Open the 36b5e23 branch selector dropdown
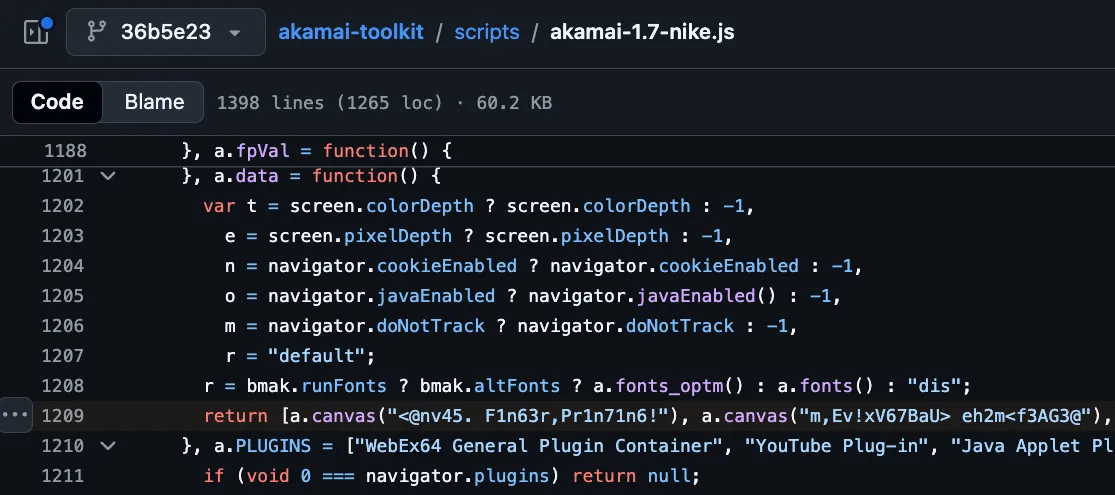This screenshot has height=495, width=1115. (x=166, y=32)
